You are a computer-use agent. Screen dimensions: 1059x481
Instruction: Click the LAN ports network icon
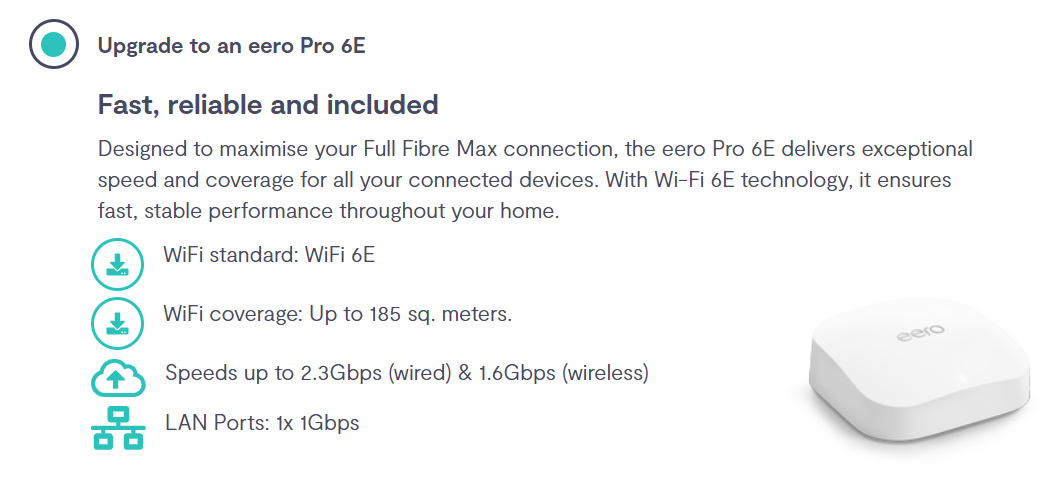(118, 428)
